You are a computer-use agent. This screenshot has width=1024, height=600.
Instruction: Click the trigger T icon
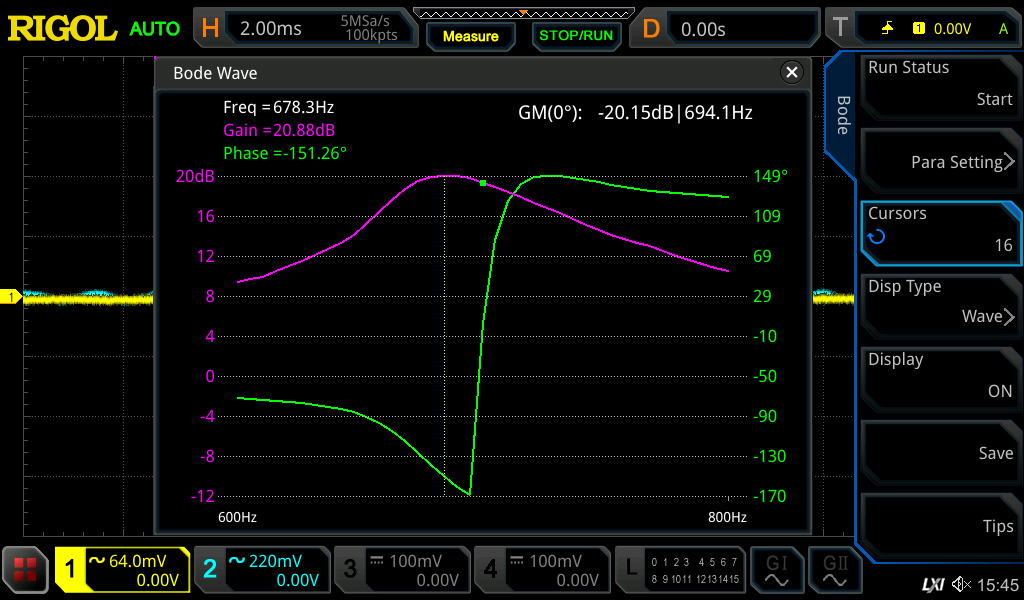click(840, 28)
